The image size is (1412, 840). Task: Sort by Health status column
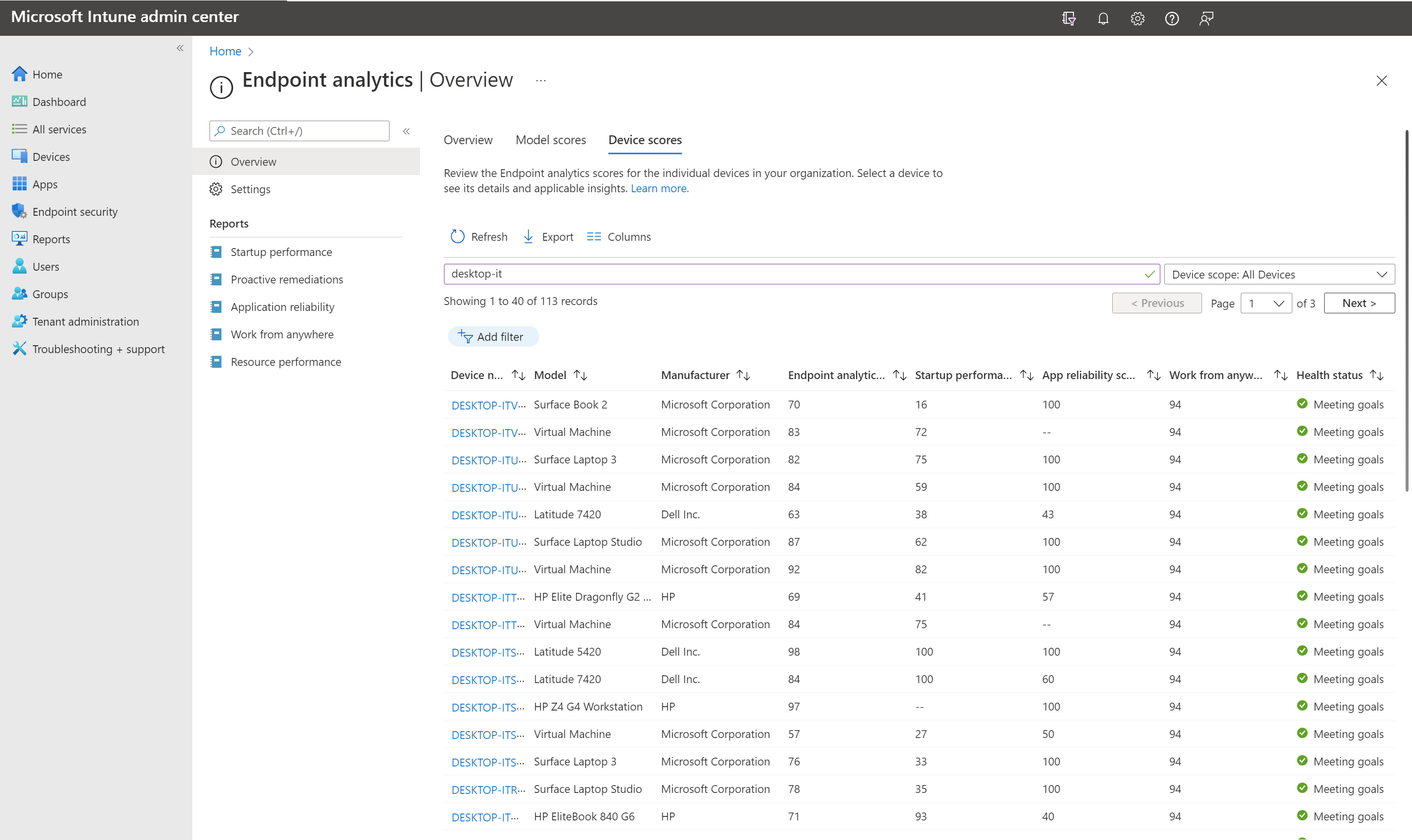tap(1377, 375)
